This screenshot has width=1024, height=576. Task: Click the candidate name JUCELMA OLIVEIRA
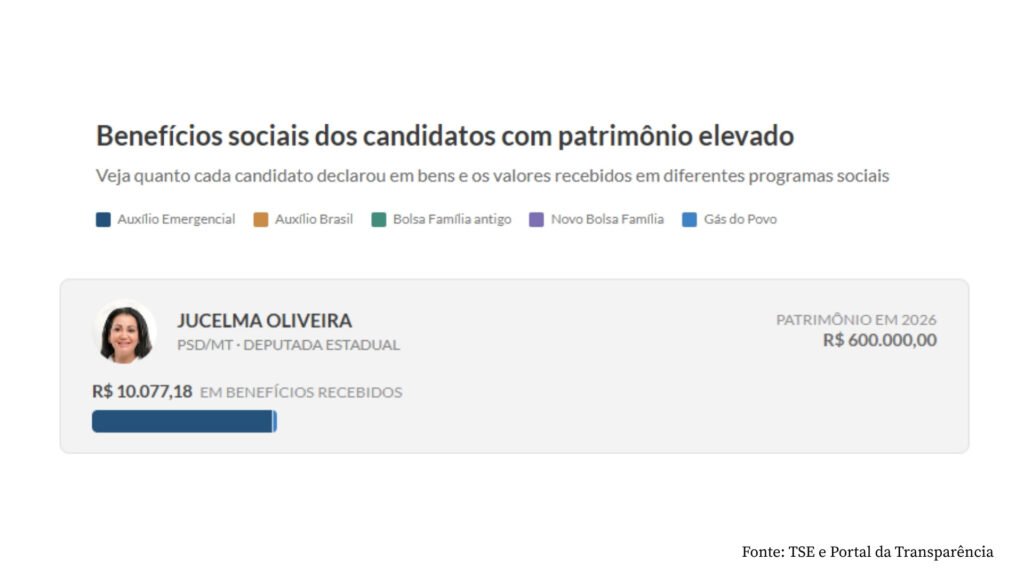click(x=264, y=321)
